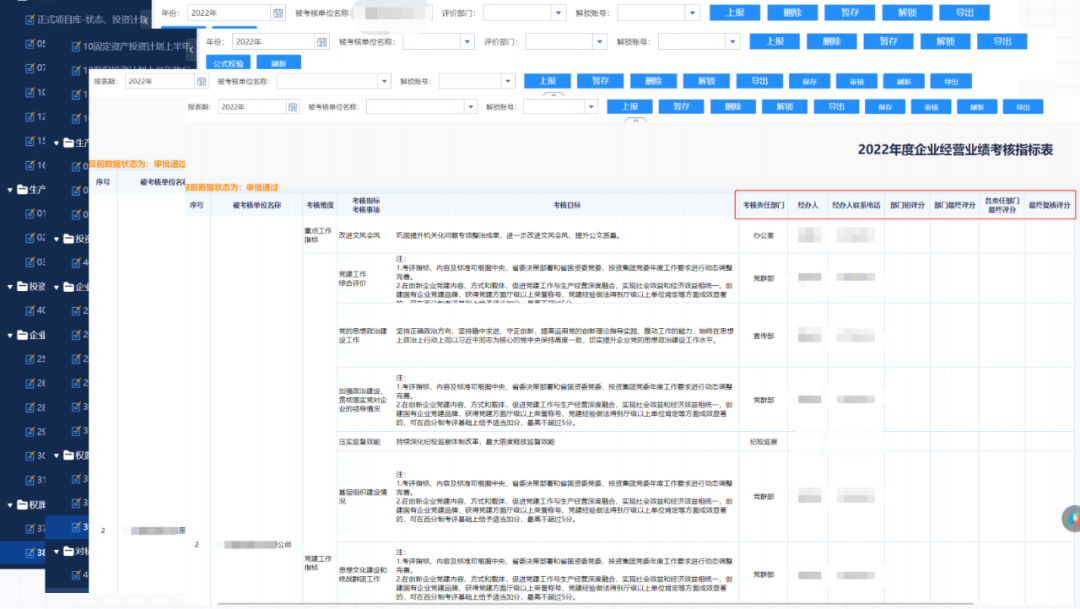1080x609 pixels.
Task: Collapse the 企业 folder tree node
Action: tap(10, 335)
